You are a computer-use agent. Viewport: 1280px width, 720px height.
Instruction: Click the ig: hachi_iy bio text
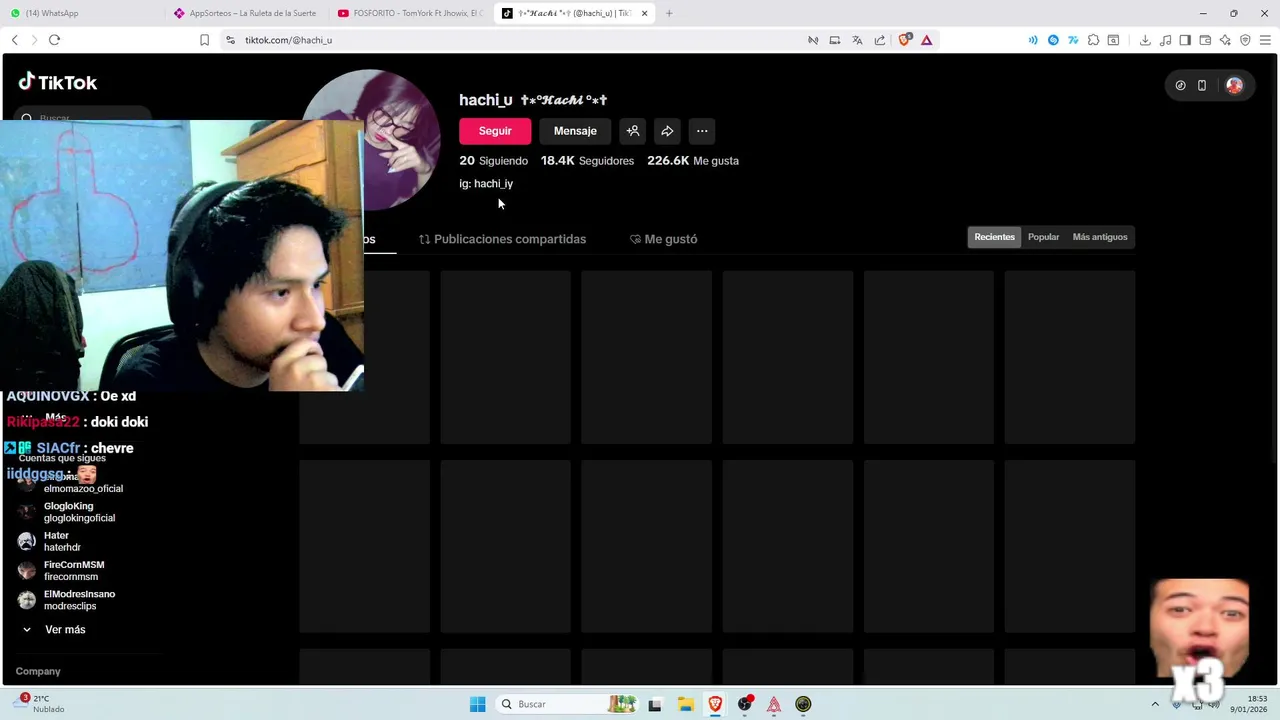486,184
